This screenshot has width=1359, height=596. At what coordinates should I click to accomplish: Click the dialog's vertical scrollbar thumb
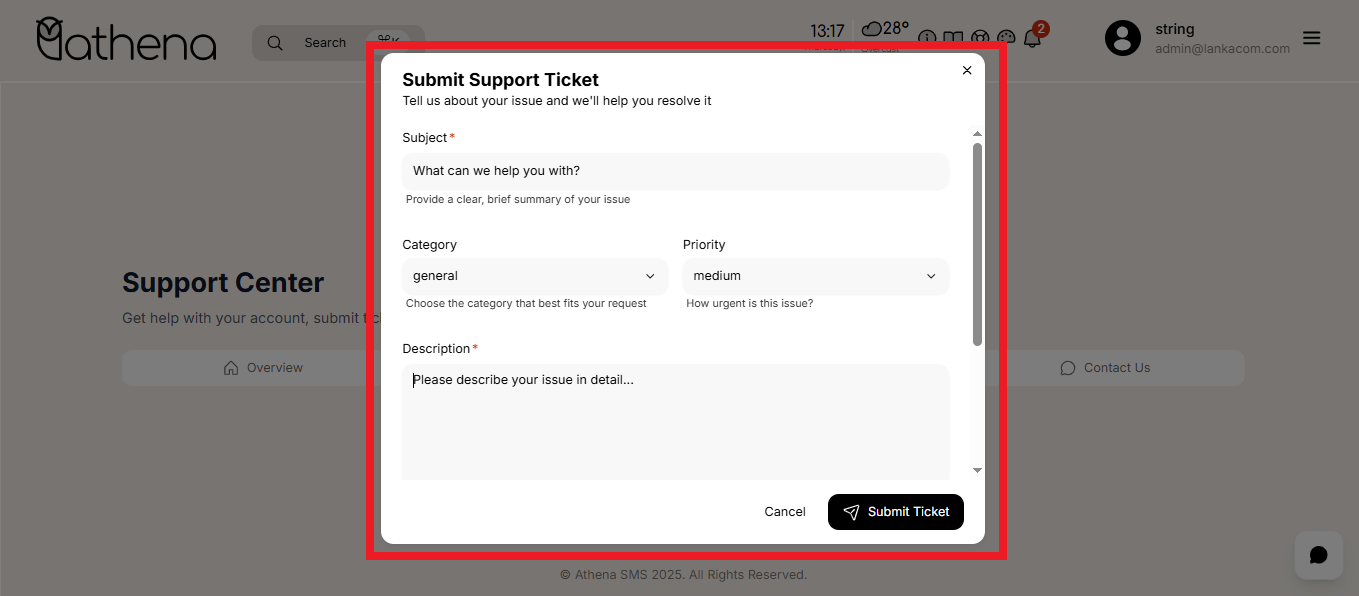coord(977,244)
